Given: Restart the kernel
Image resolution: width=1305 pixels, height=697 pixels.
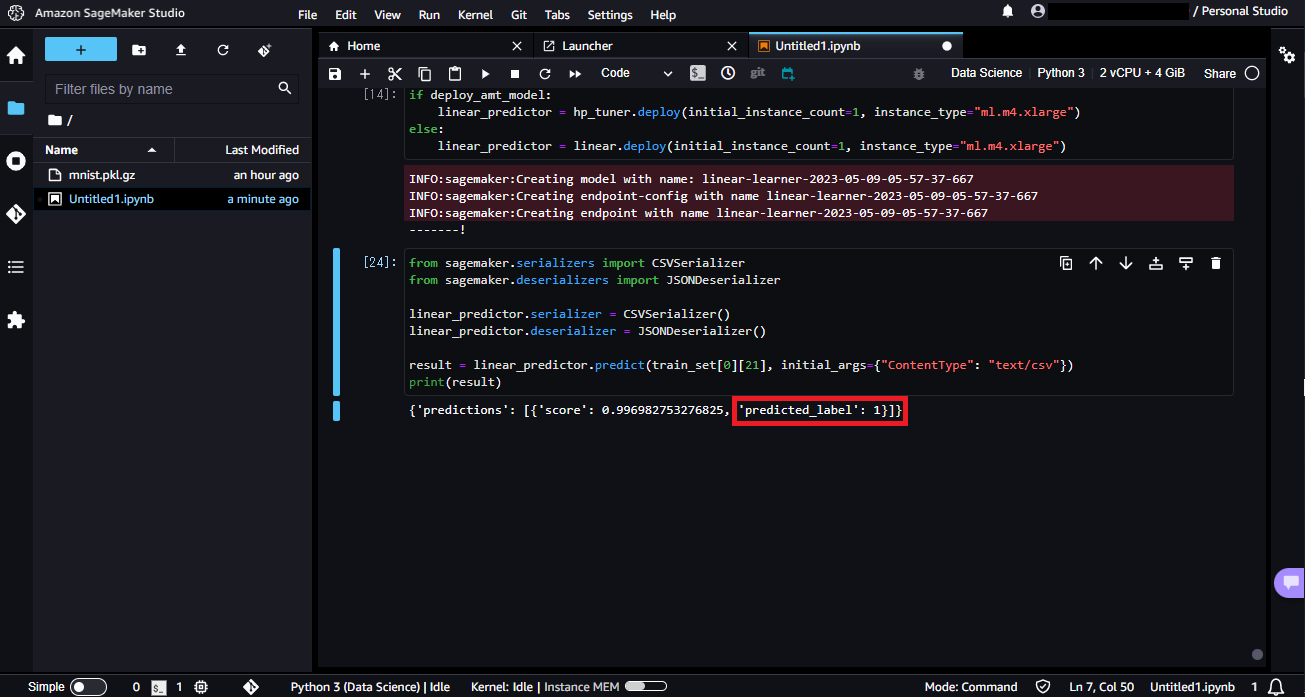Looking at the screenshot, I should click(545, 74).
